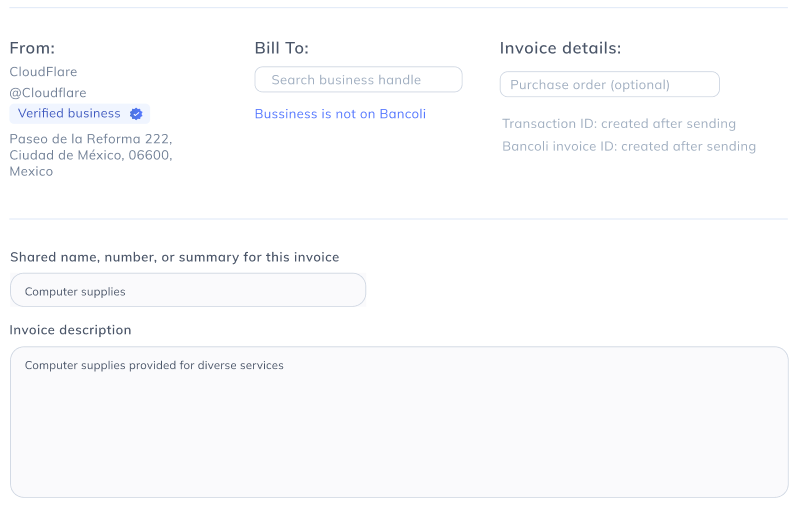
Task: Click the blue verified checkmark icon
Action: (x=136, y=114)
